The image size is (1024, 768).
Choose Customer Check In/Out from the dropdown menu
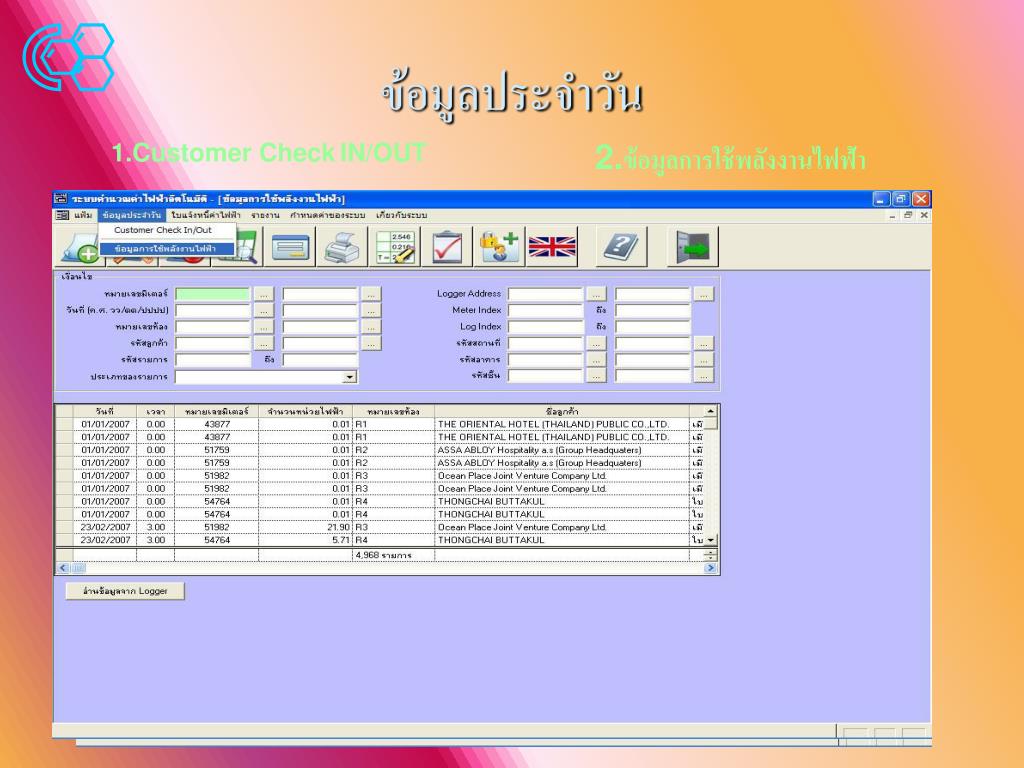(163, 231)
